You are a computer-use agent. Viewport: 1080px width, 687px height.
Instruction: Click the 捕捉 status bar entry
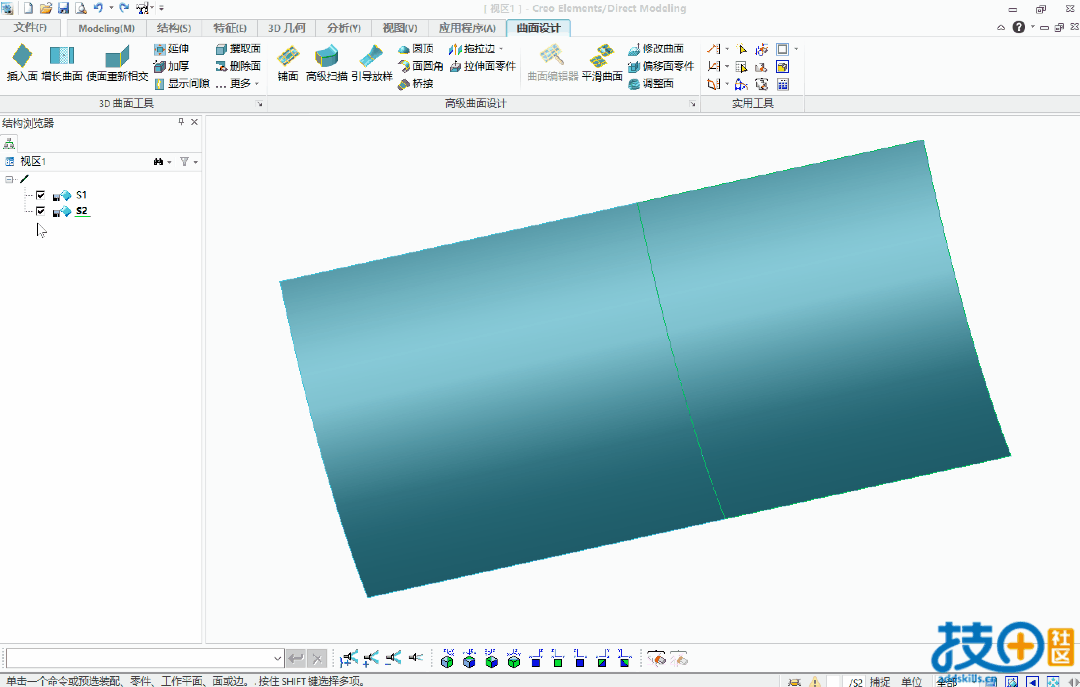[880, 681]
